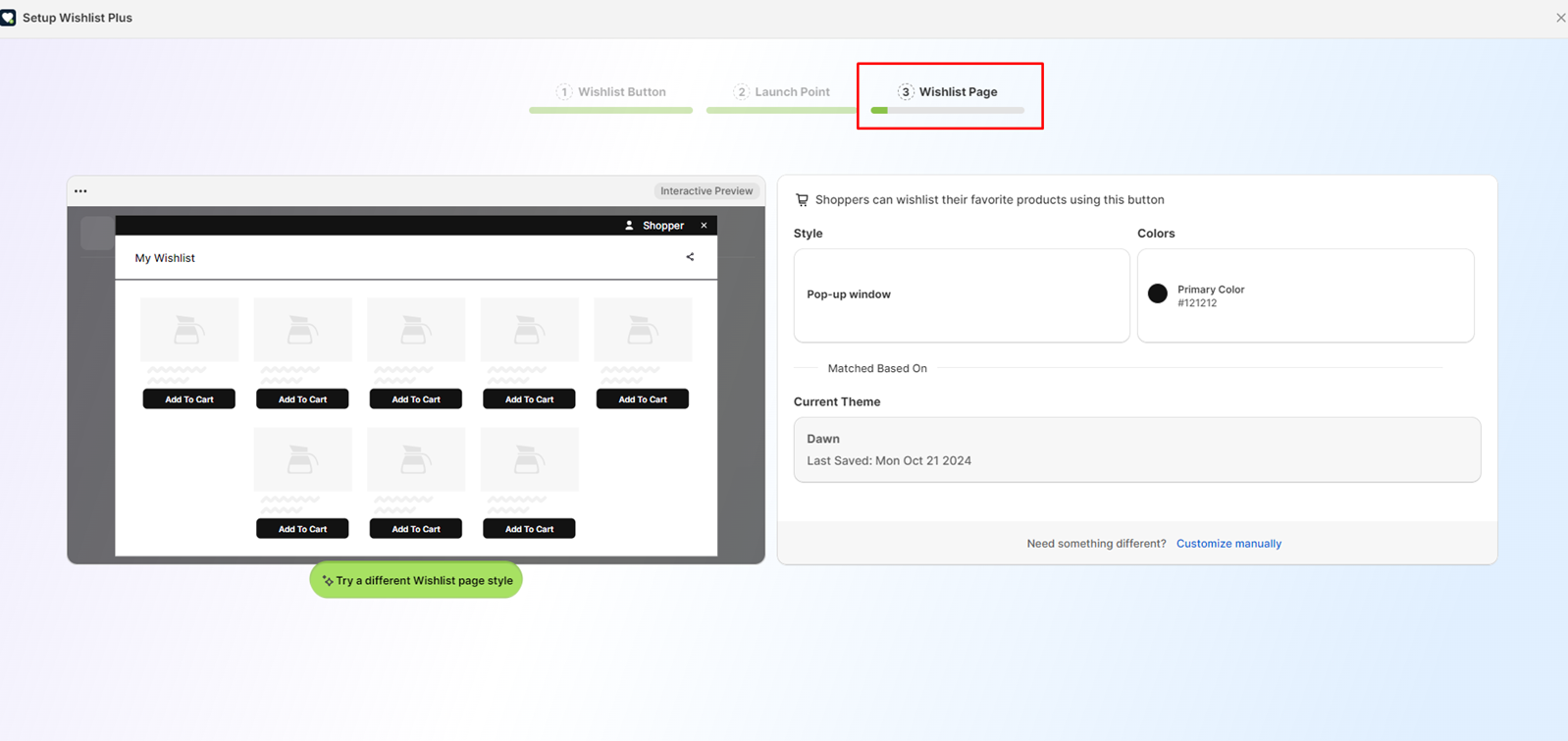
Task: Click the Wishlist Plus heart logo icon
Action: click(x=9, y=18)
